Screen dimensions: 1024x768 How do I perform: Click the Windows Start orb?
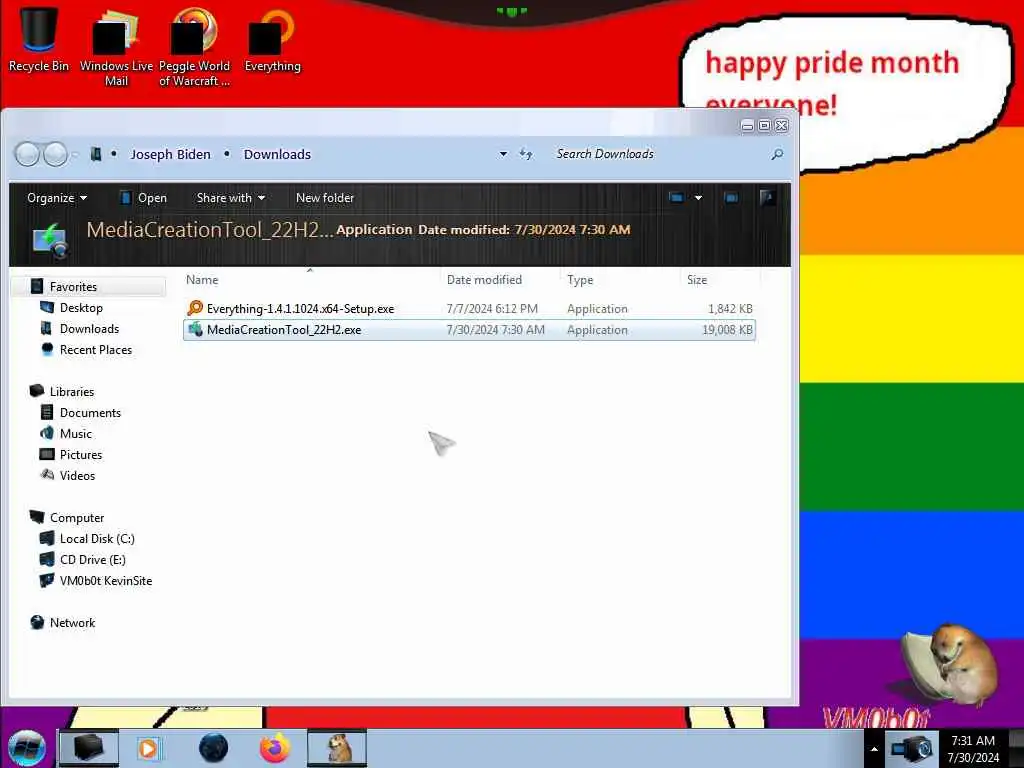(27, 748)
